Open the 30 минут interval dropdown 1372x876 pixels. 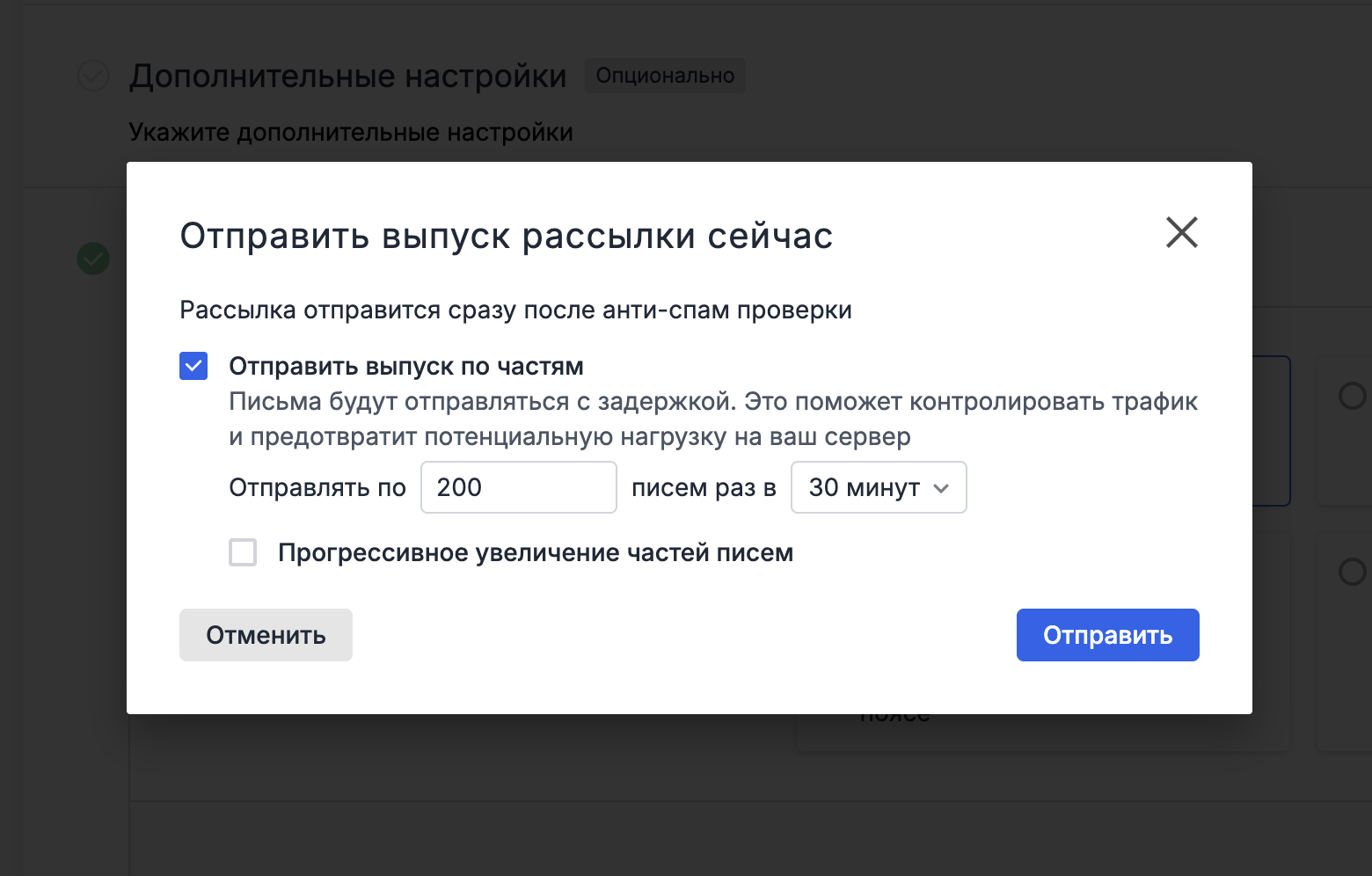pos(878,487)
